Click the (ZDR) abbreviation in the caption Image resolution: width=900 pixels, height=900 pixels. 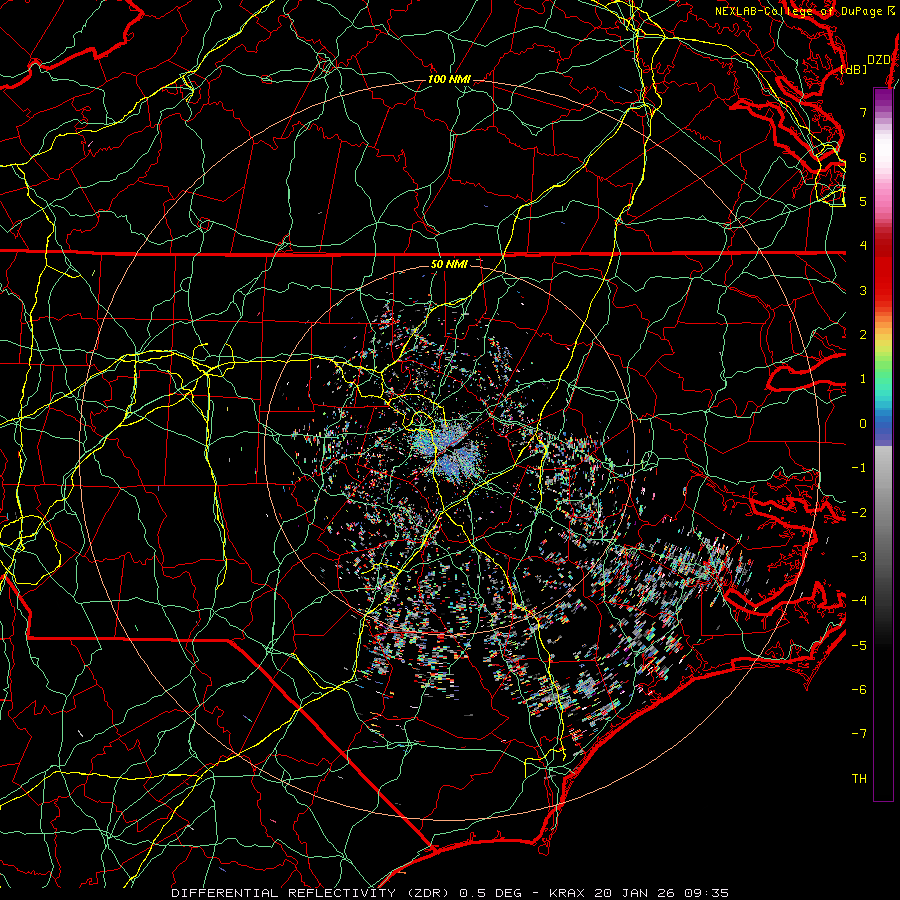click(428, 893)
